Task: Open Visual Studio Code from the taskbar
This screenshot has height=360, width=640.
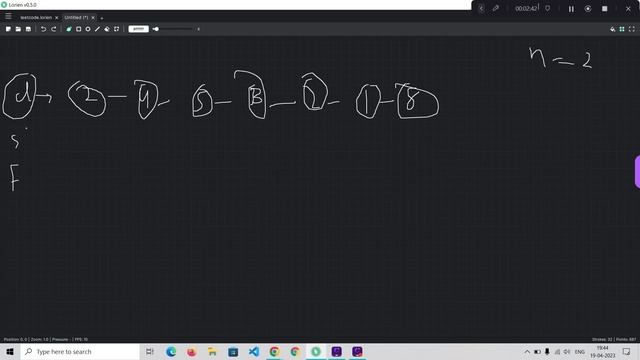Action: click(x=254, y=351)
